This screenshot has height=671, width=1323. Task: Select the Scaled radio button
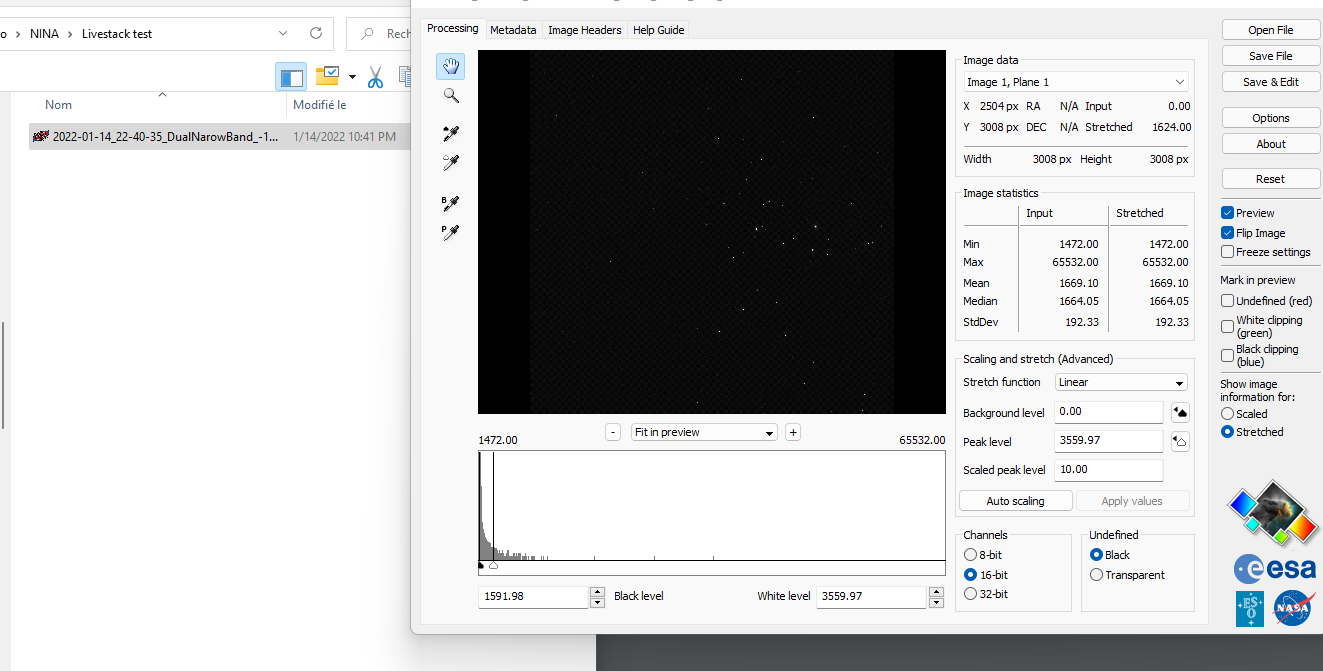click(1227, 414)
